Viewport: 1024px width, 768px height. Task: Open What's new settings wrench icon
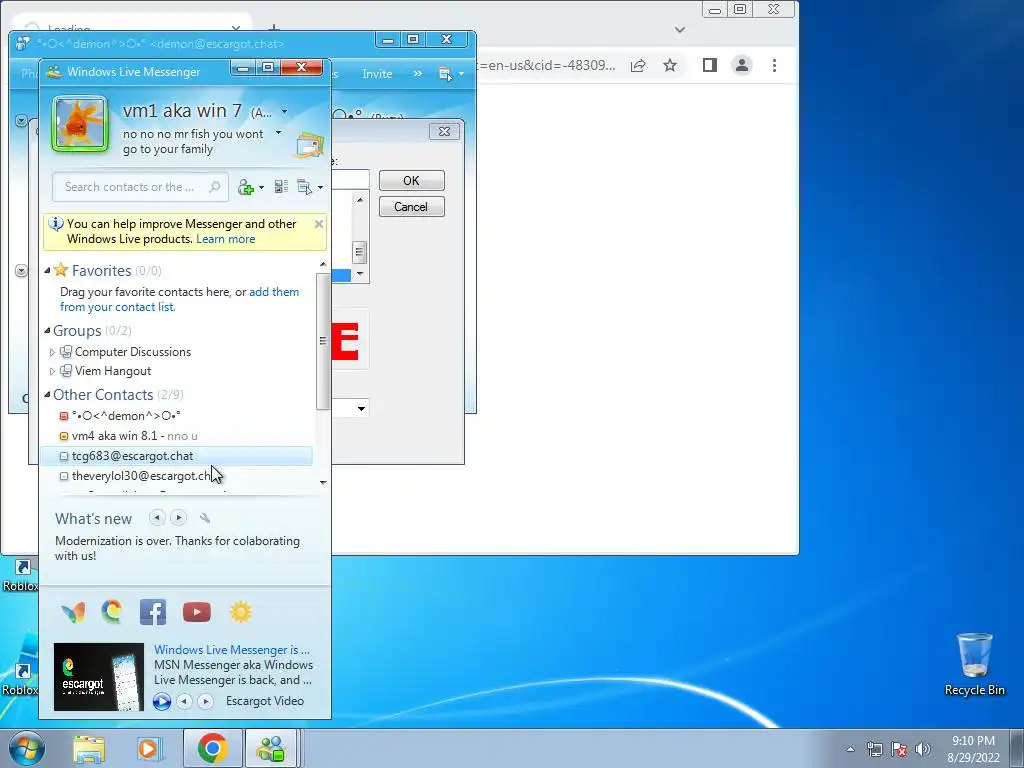point(205,519)
